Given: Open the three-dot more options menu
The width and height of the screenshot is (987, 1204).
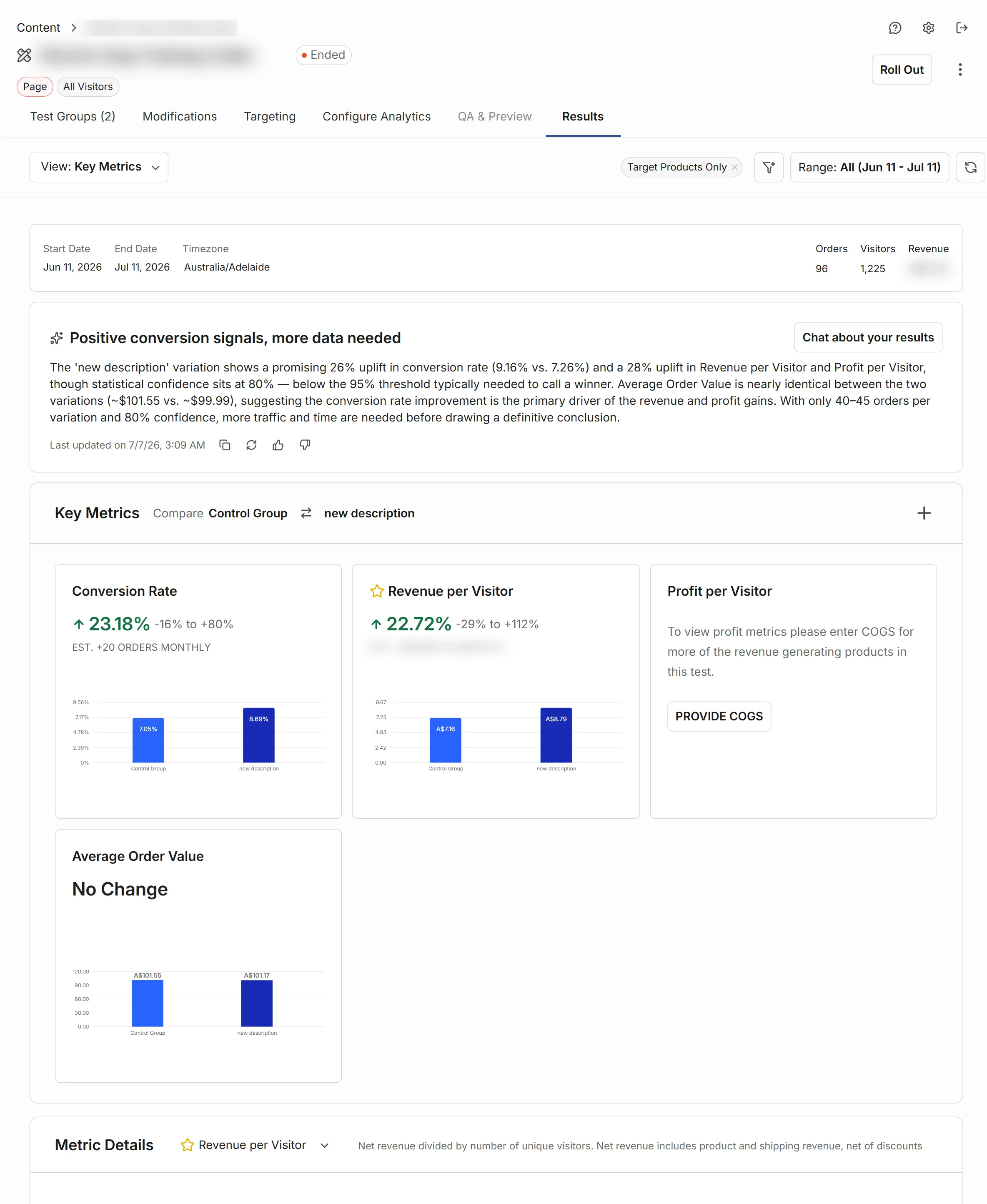Looking at the screenshot, I should [x=960, y=69].
